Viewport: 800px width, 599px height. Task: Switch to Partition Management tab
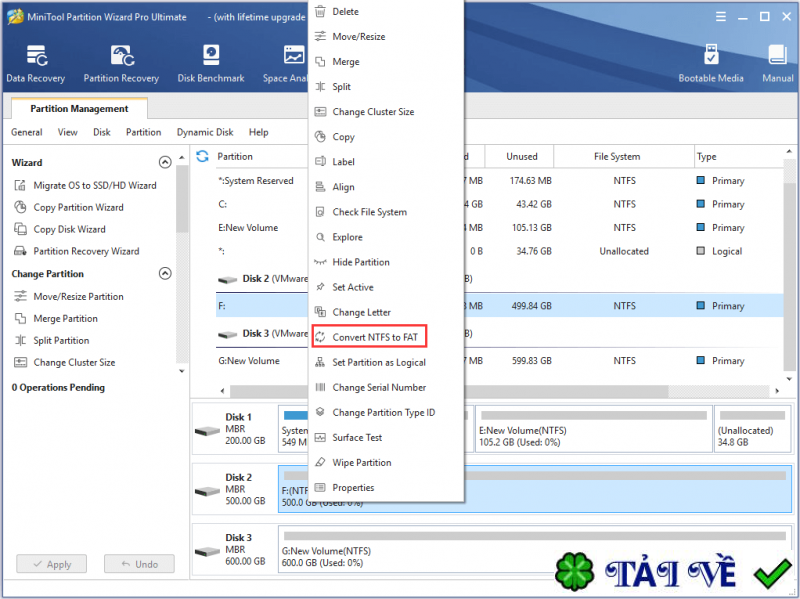pyautogui.click(x=79, y=109)
